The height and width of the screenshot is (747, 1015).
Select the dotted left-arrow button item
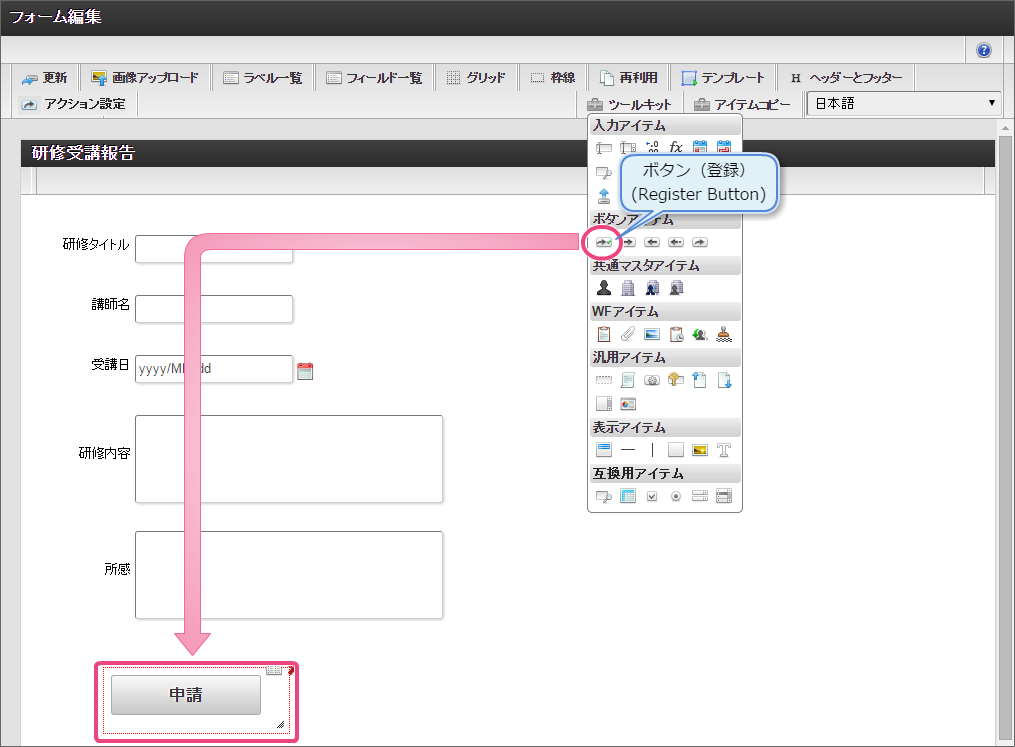676,242
